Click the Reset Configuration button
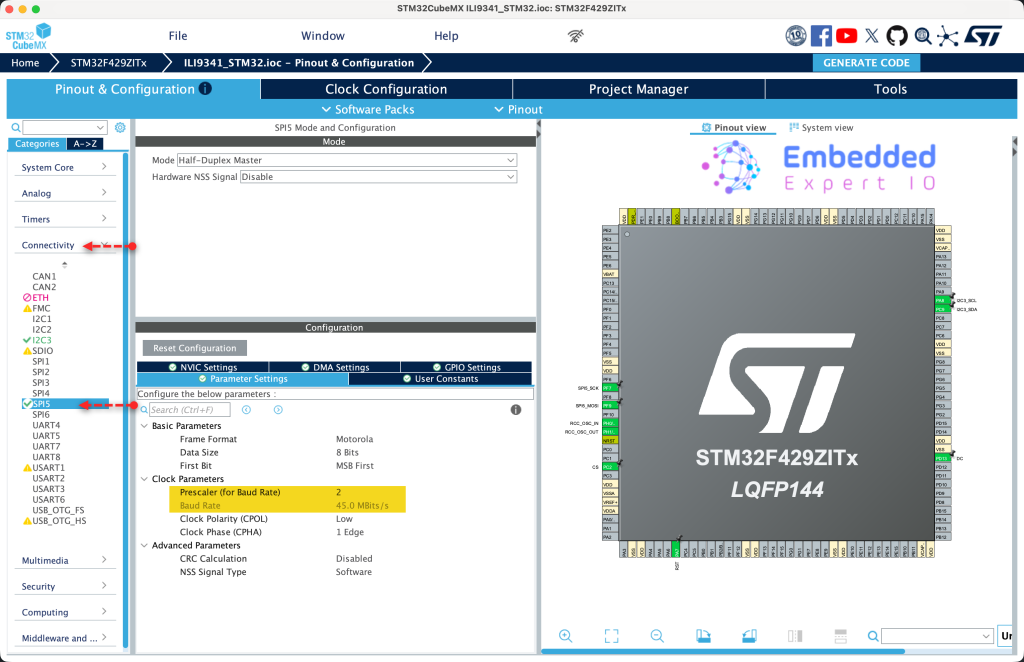Viewport: 1024px width, 662px height. 195,348
